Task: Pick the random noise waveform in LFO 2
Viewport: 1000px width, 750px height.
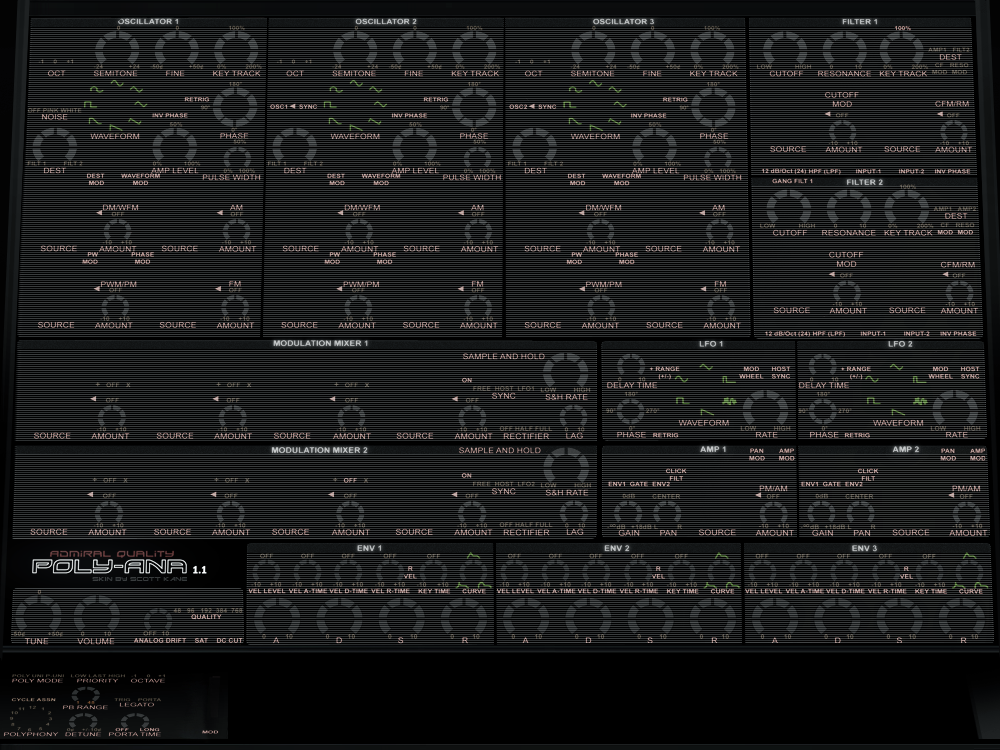Action: tap(920, 401)
